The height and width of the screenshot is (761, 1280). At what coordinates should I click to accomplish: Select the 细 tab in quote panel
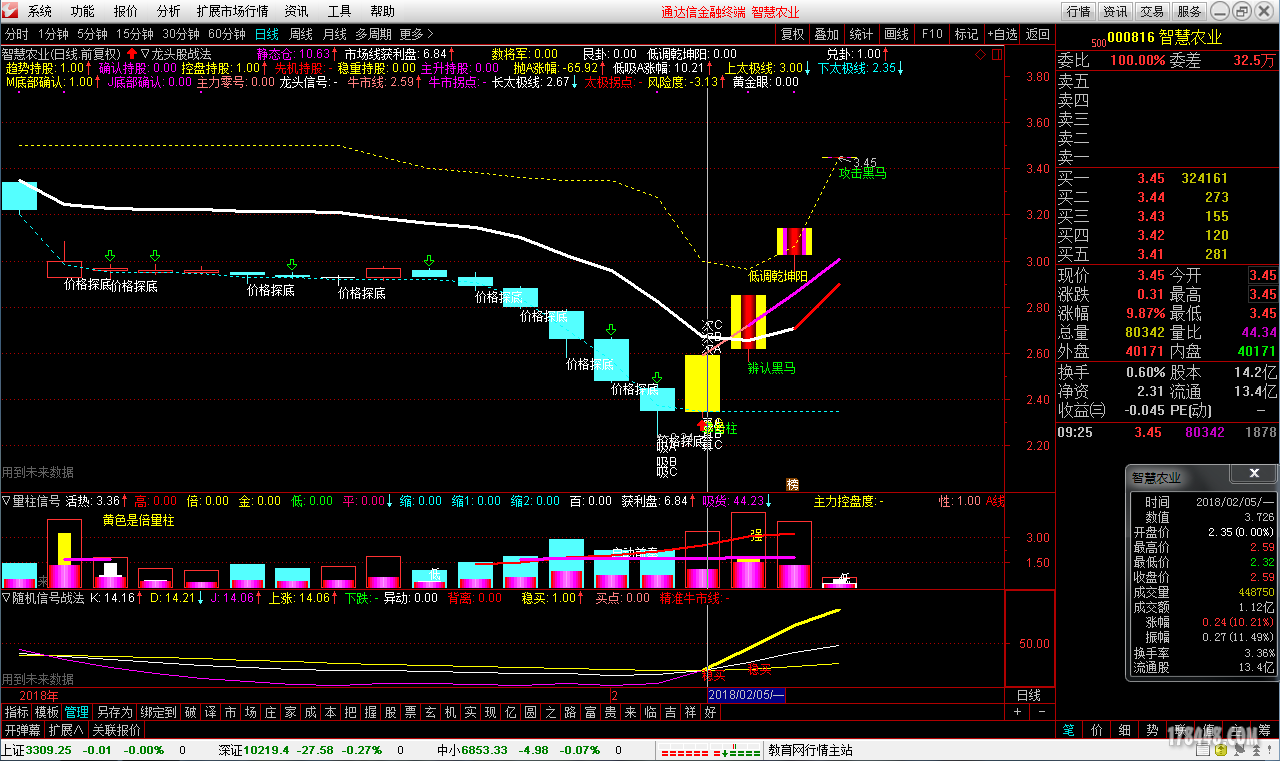tap(1124, 730)
